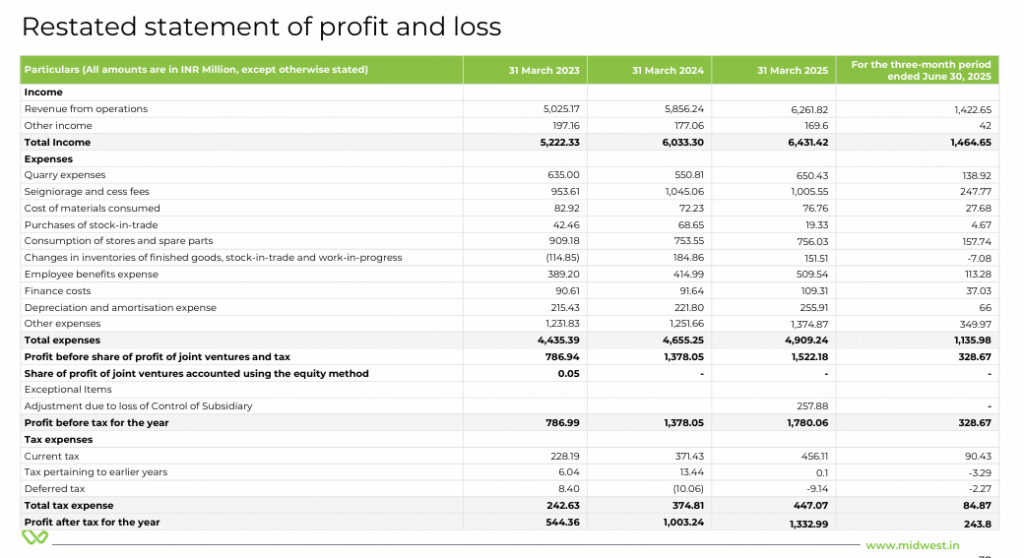
Task: Click the green Midwest logo icon
Action: pos(36,539)
